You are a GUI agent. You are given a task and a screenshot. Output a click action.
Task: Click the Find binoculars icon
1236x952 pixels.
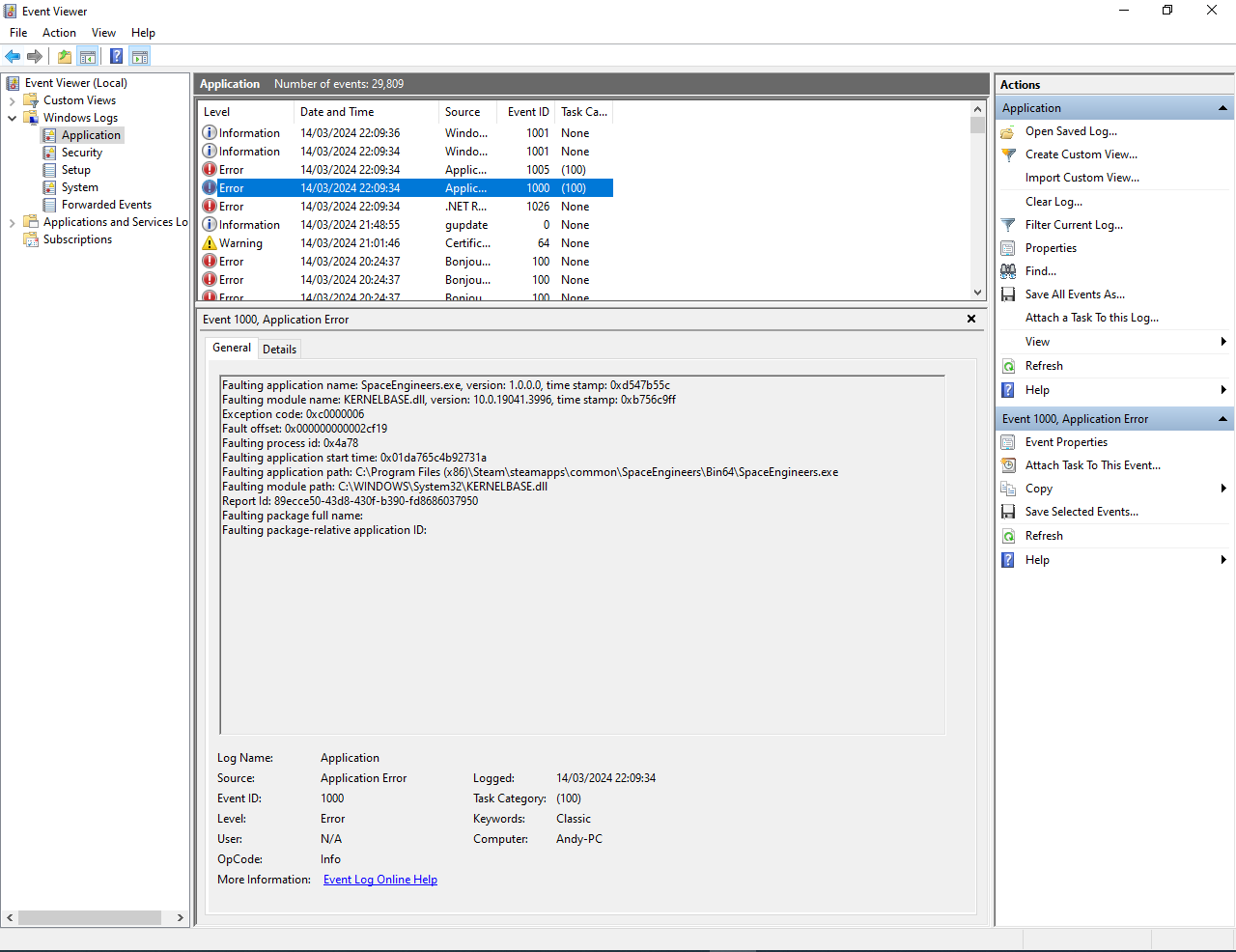coord(1008,271)
